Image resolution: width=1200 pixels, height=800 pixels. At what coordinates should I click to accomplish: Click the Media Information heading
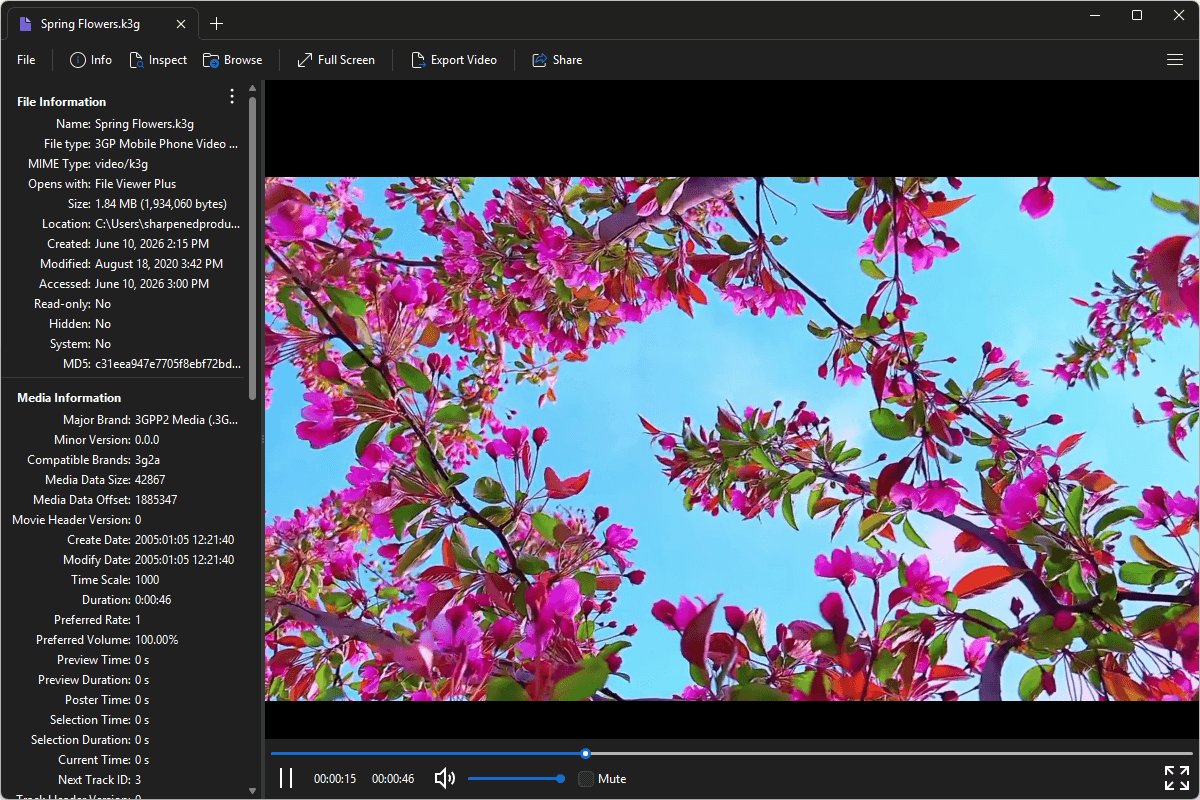(x=69, y=398)
